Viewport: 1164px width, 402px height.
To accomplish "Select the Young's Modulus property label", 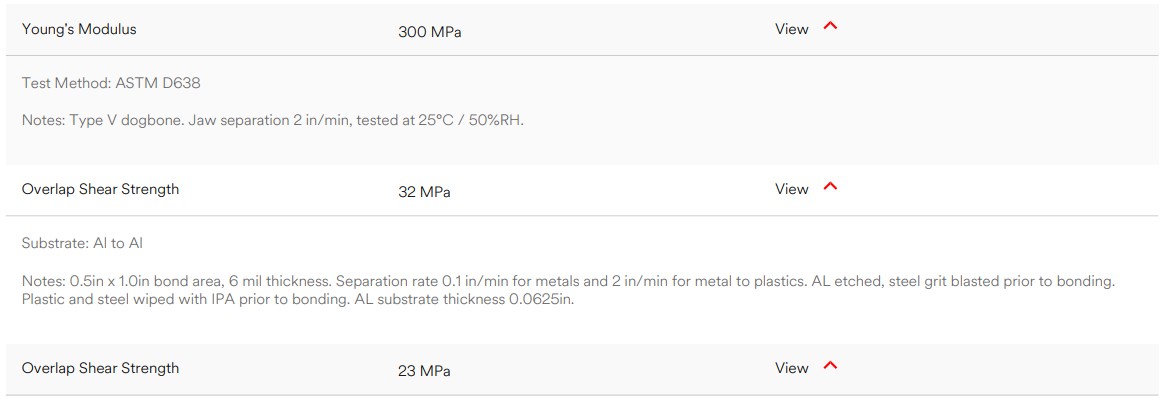I will 79,29.
